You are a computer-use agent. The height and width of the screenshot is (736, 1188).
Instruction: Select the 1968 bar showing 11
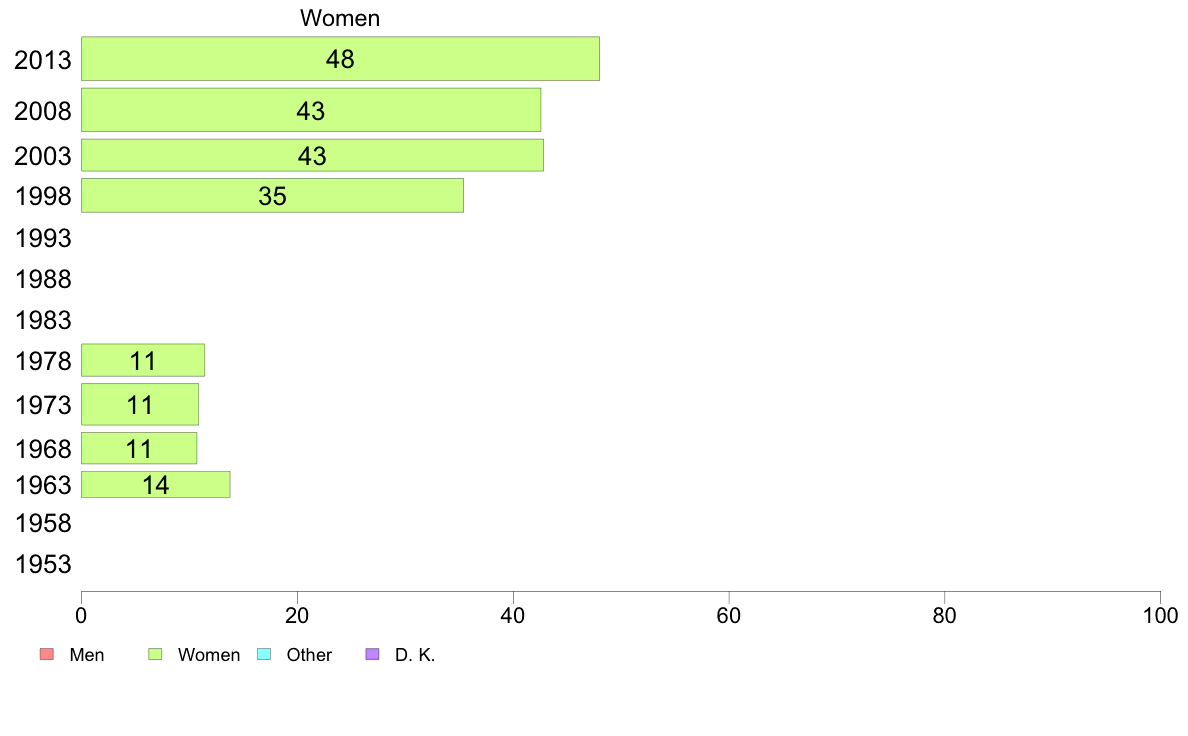coord(139,448)
